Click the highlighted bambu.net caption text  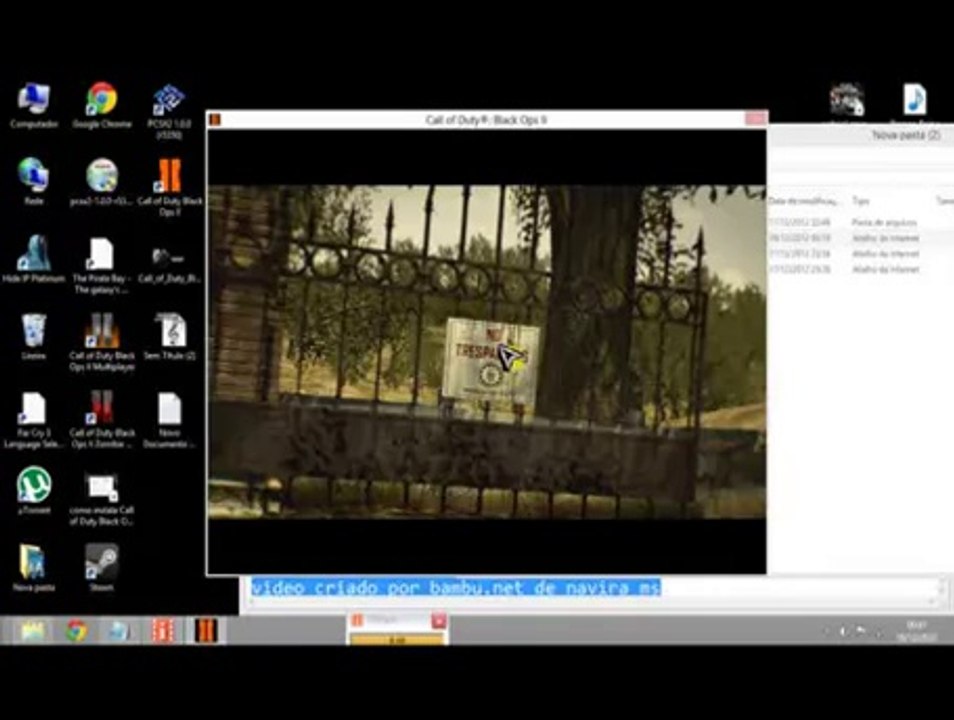click(x=456, y=587)
